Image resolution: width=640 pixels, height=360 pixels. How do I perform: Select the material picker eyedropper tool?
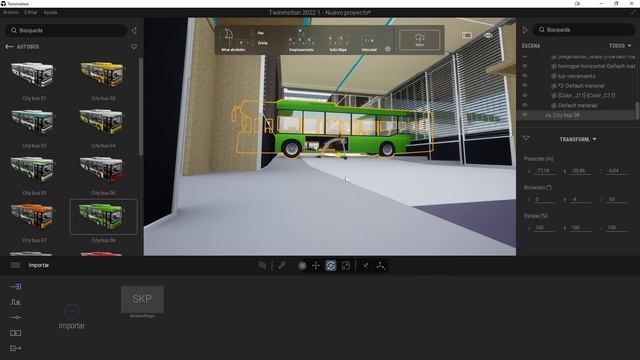tap(282, 266)
